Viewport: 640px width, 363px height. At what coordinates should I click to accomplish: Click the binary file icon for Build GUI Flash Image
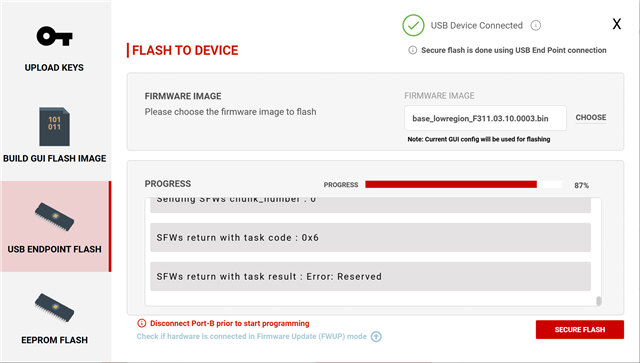point(54,127)
